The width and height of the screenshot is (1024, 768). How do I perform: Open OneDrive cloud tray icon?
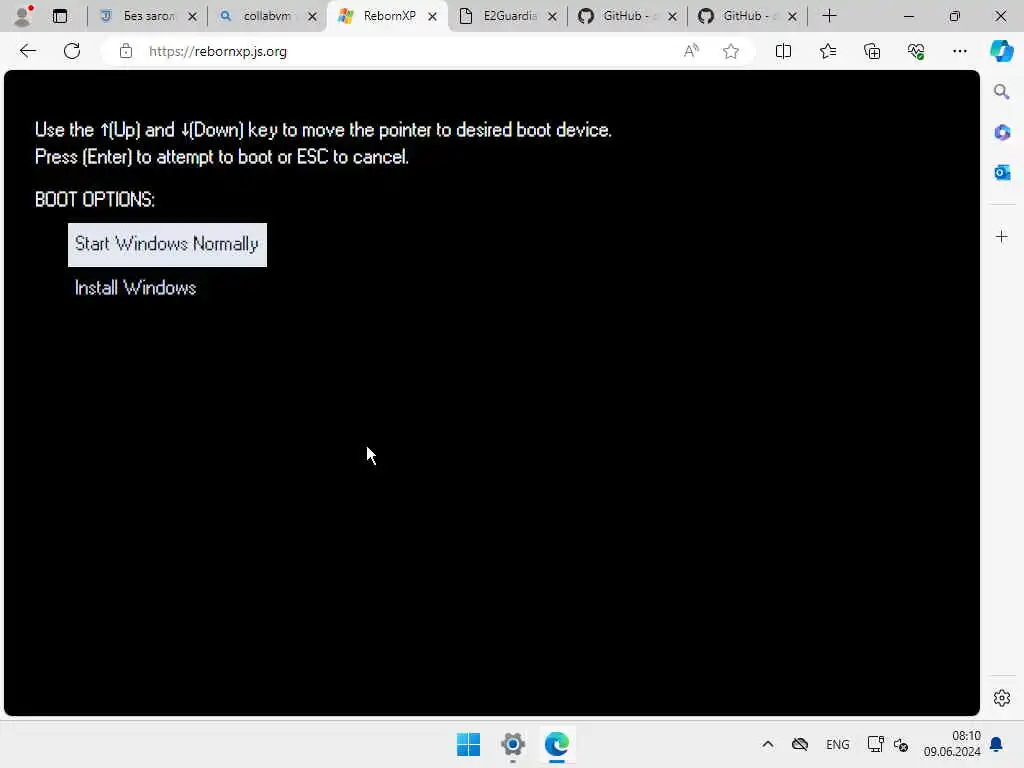[800, 744]
